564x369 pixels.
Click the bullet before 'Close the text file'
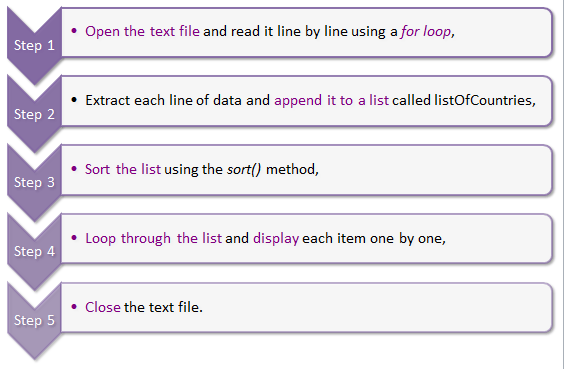[x=74, y=307]
